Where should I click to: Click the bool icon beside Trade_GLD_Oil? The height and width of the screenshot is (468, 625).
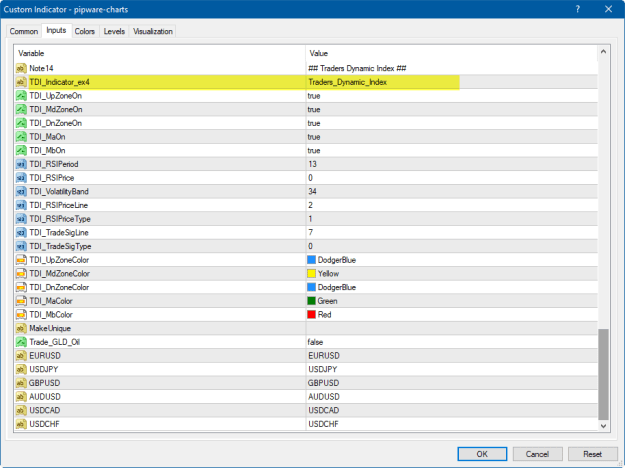[x=21, y=342]
